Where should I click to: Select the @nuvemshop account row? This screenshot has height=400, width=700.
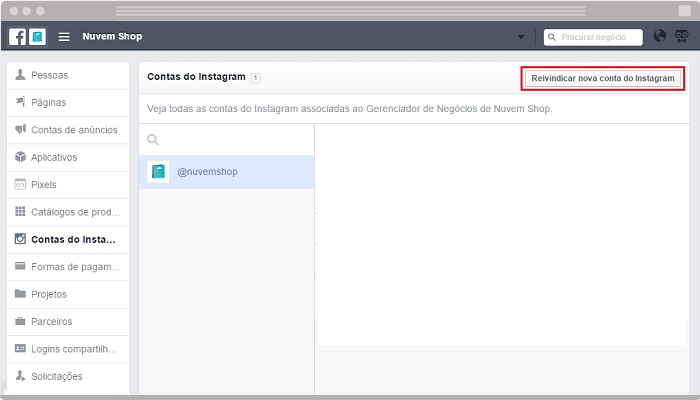[226, 172]
